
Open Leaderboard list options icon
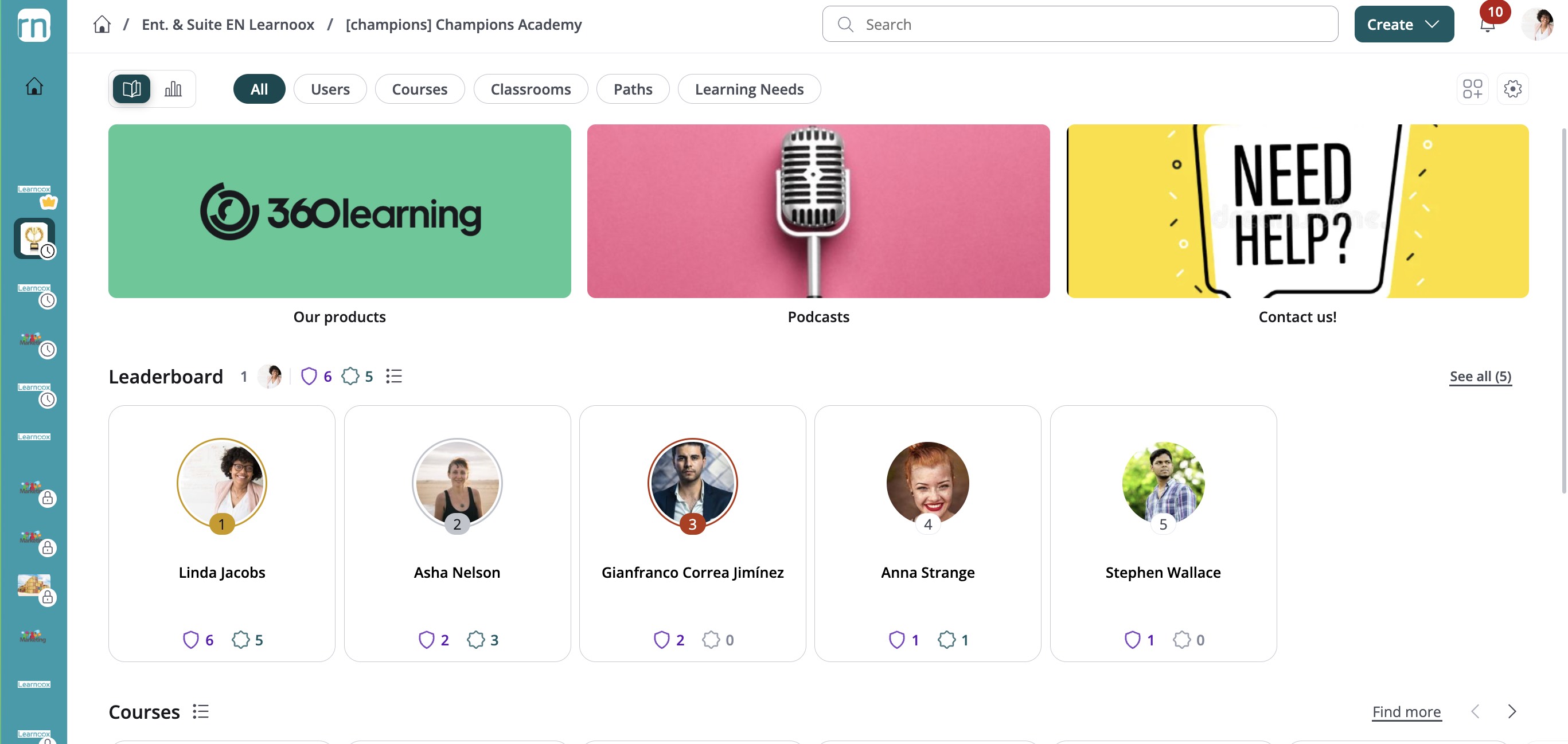click(394, 376)
